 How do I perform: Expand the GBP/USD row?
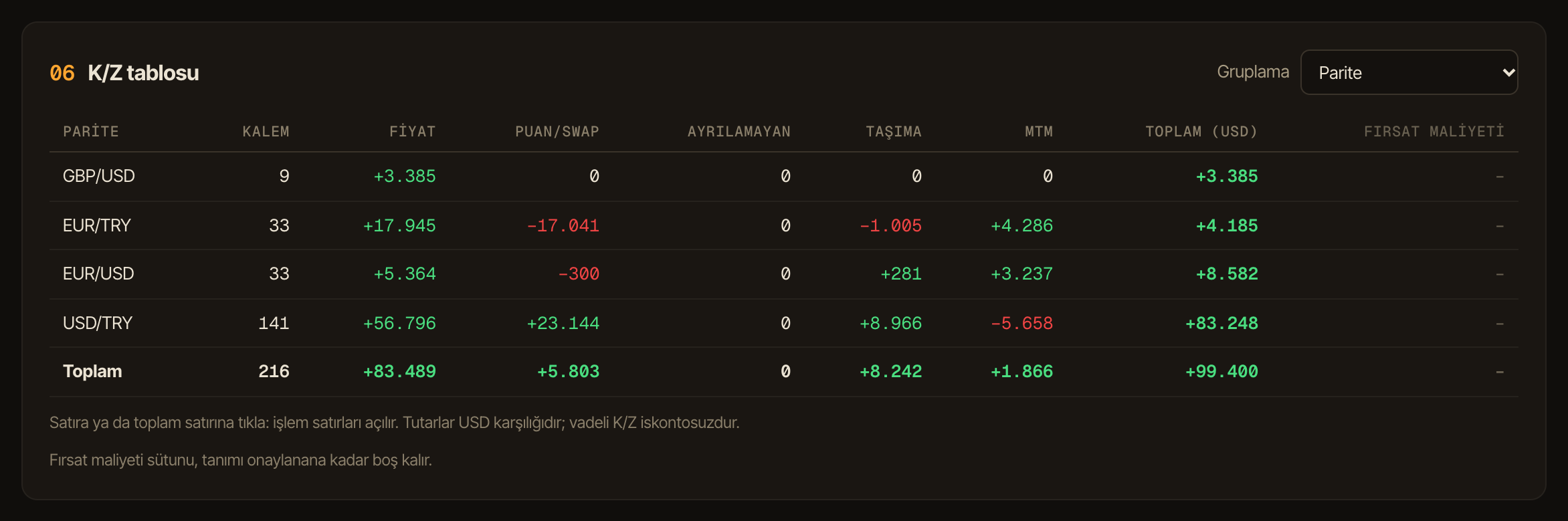783,177
